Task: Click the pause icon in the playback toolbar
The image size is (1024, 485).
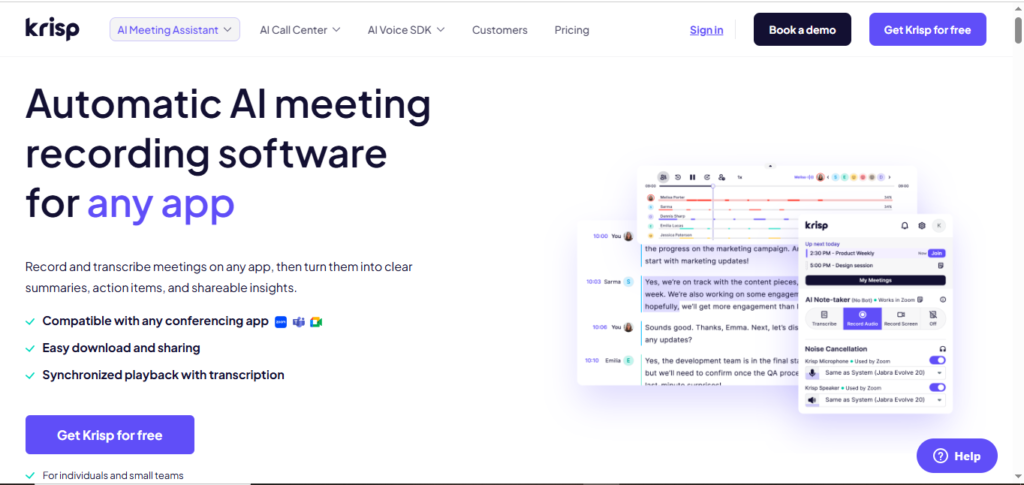Action: click(x=692, y=177)
